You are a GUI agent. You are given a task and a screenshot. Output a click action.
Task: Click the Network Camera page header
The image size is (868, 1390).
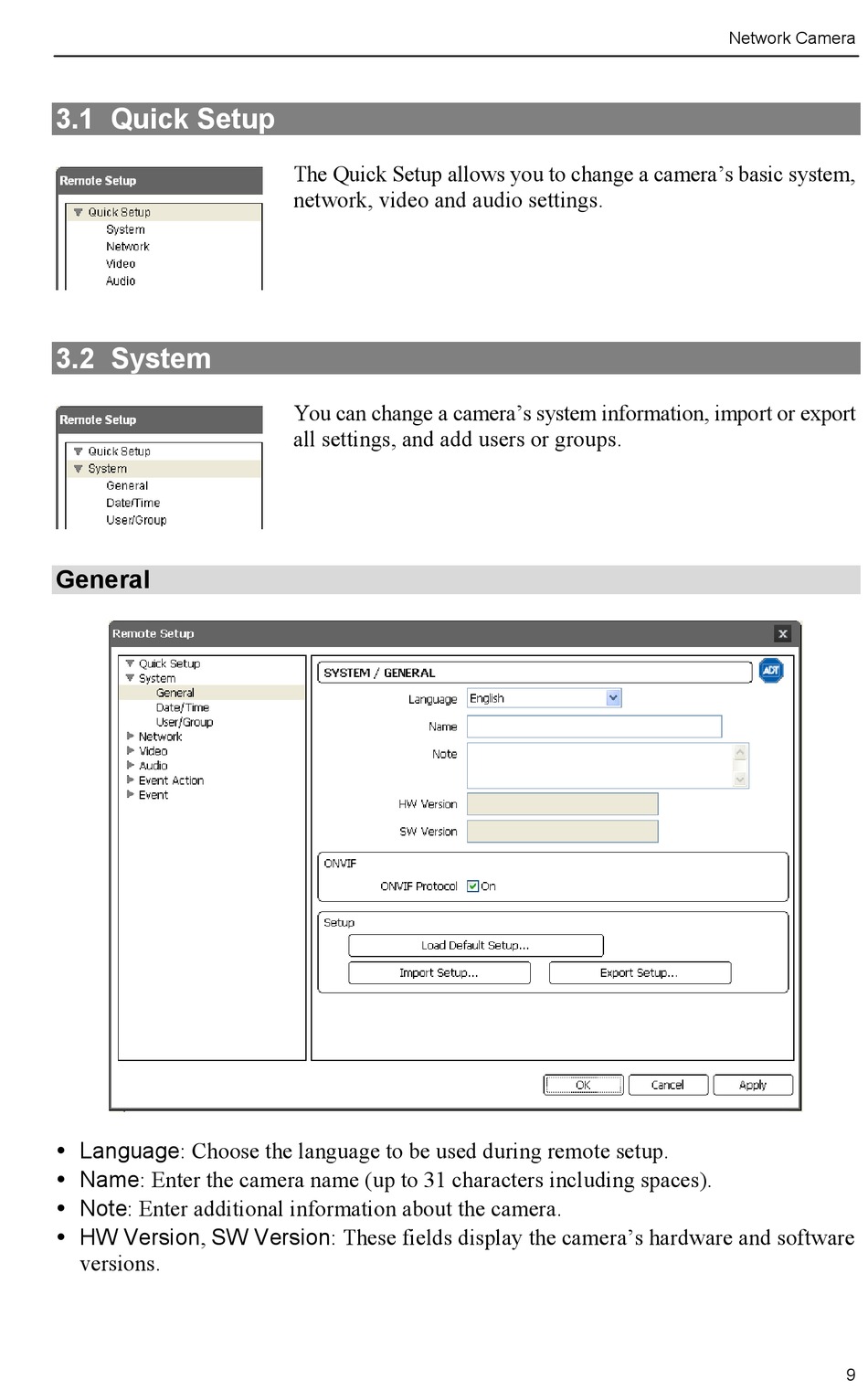792,37
